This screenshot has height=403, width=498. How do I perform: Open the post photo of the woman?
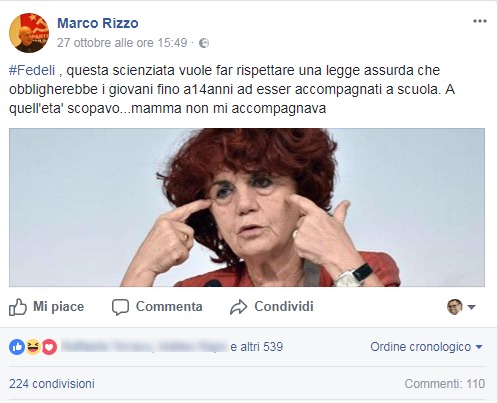247,207
